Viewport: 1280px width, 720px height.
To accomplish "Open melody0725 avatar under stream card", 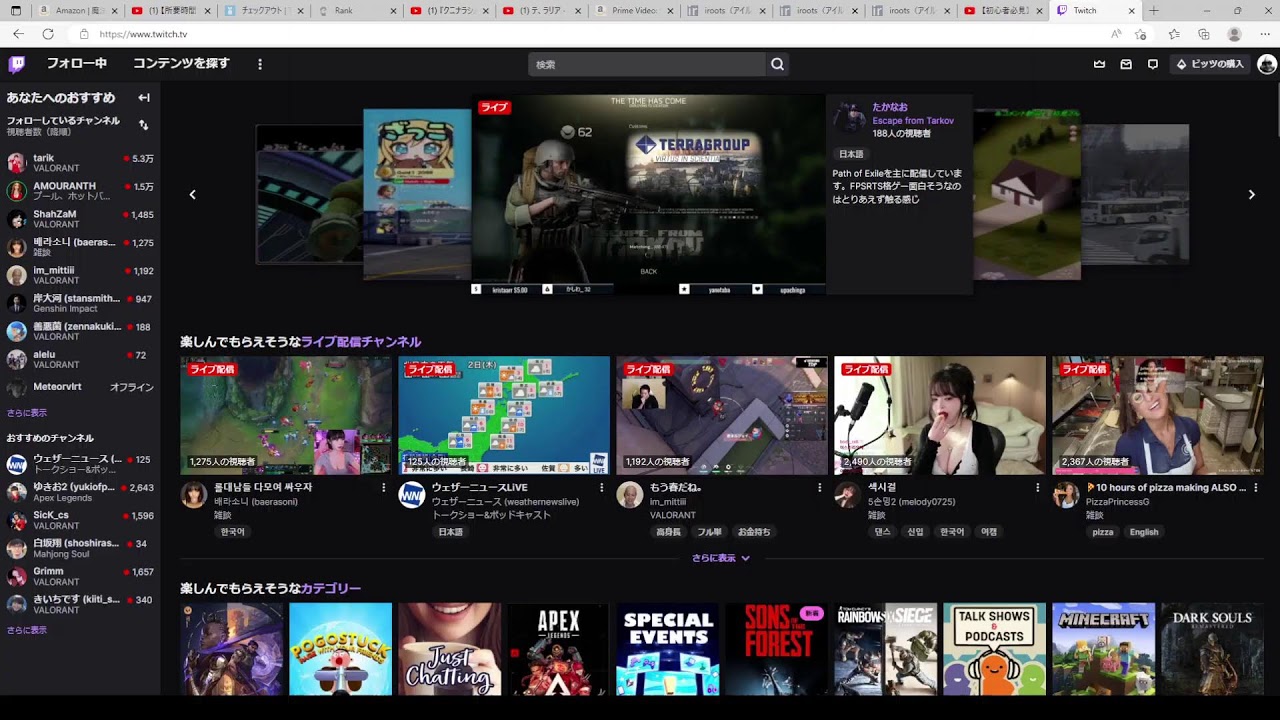I will pos(847,495).
